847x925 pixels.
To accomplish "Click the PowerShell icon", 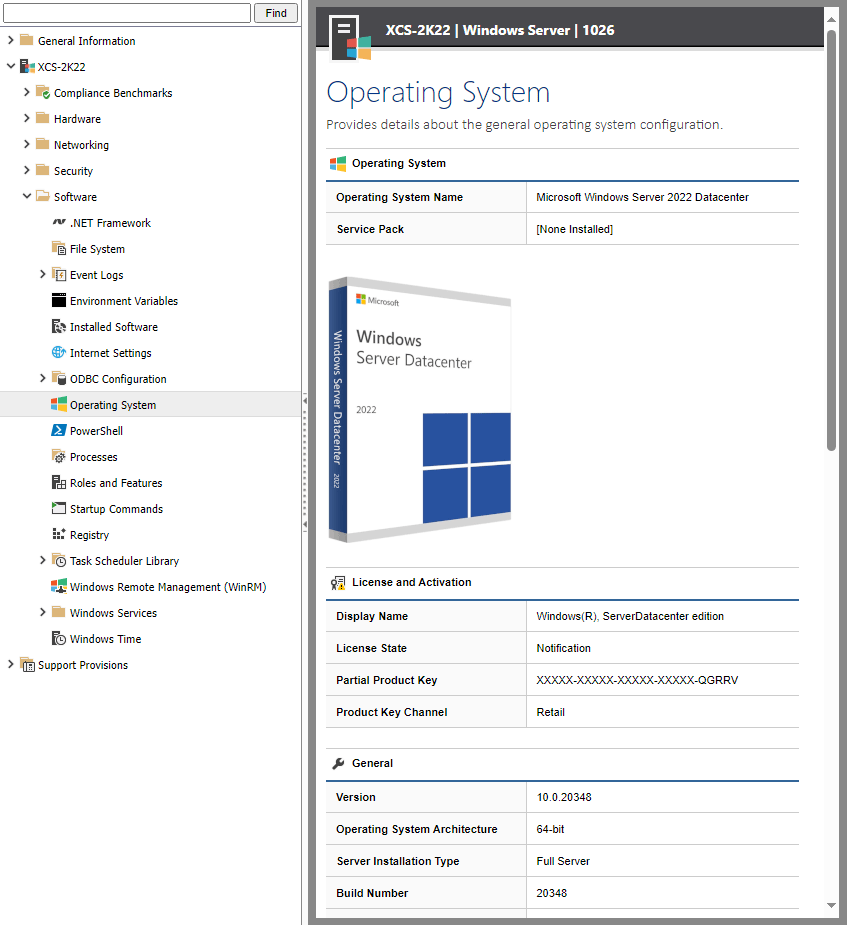I will pyautogui.click(x=59, y=430).
